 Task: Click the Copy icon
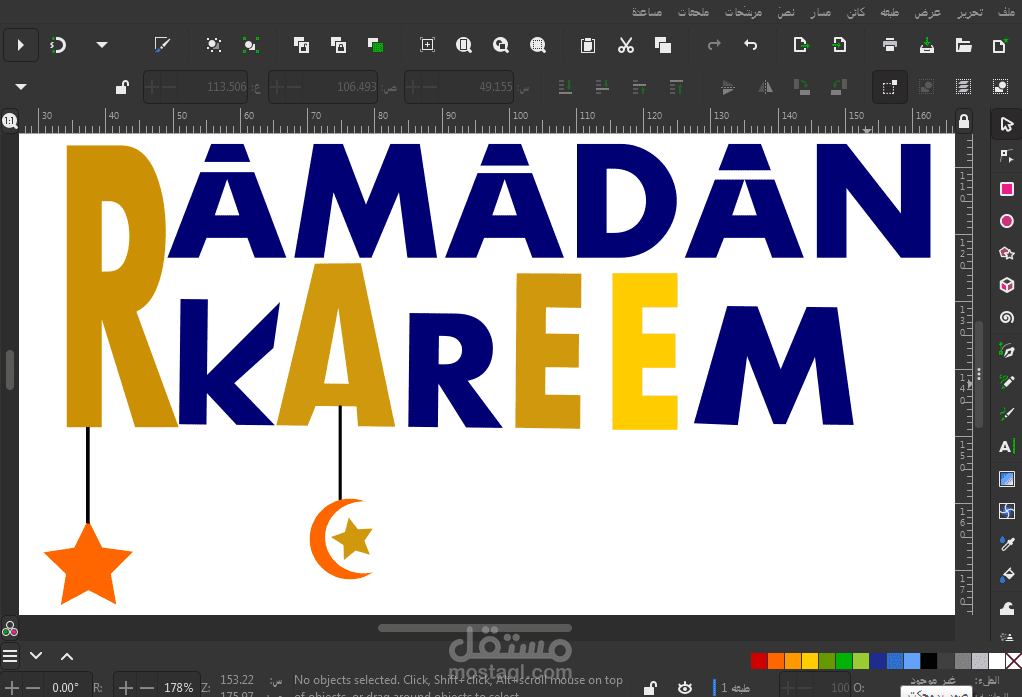[663, 45]
